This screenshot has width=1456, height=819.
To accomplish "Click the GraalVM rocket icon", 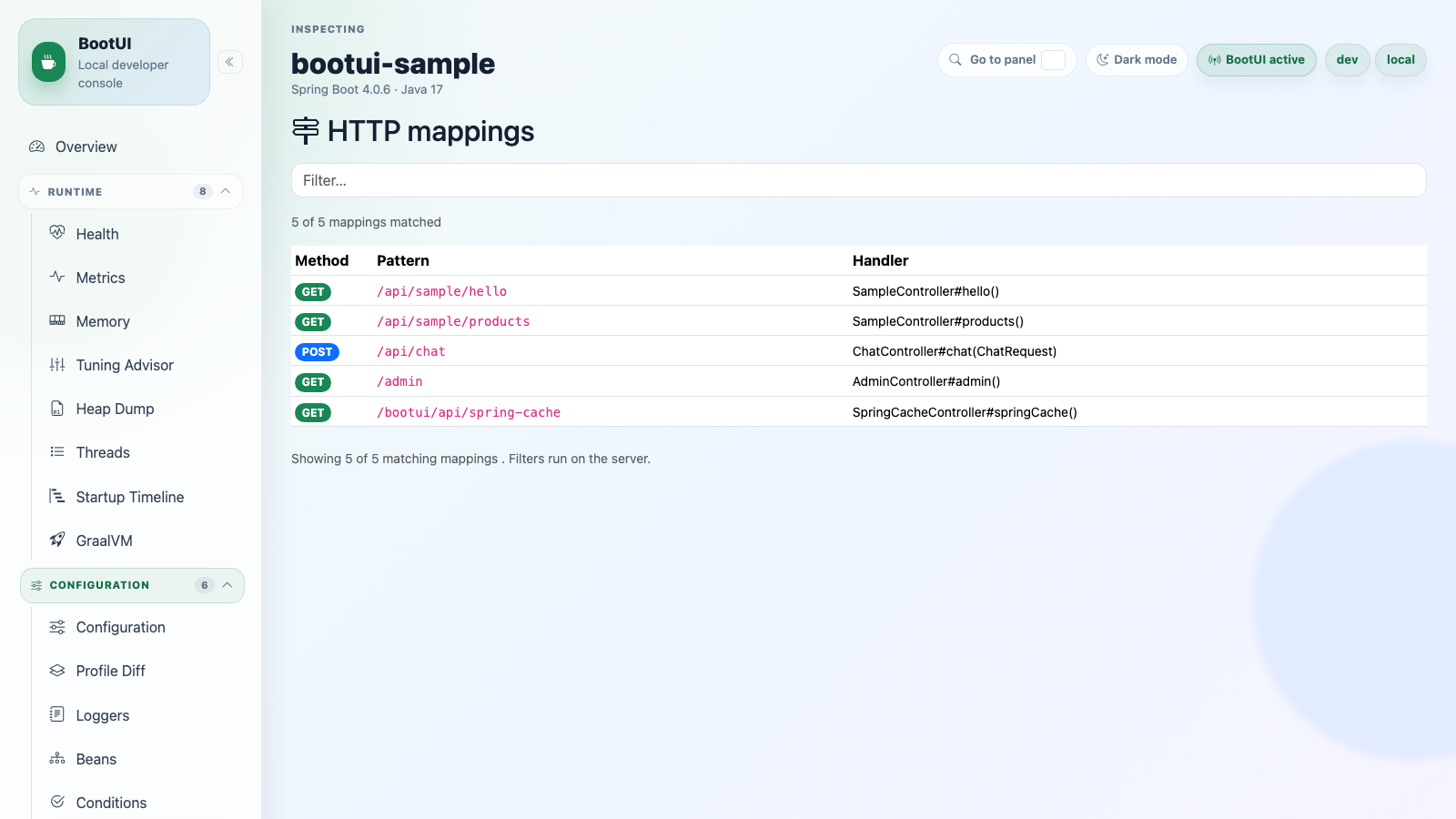I will pos(57,540).
